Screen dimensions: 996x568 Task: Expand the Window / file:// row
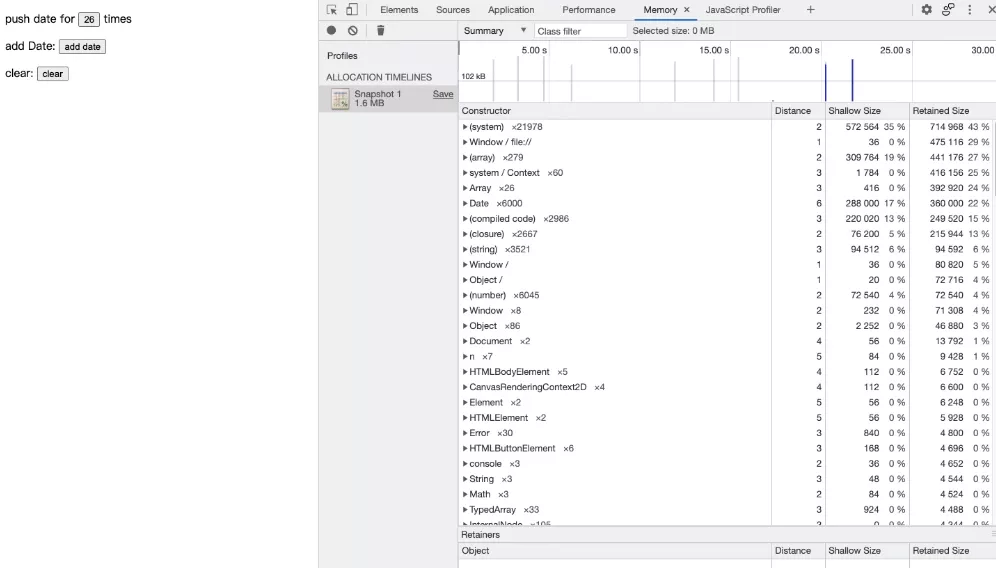click(465, 142)
